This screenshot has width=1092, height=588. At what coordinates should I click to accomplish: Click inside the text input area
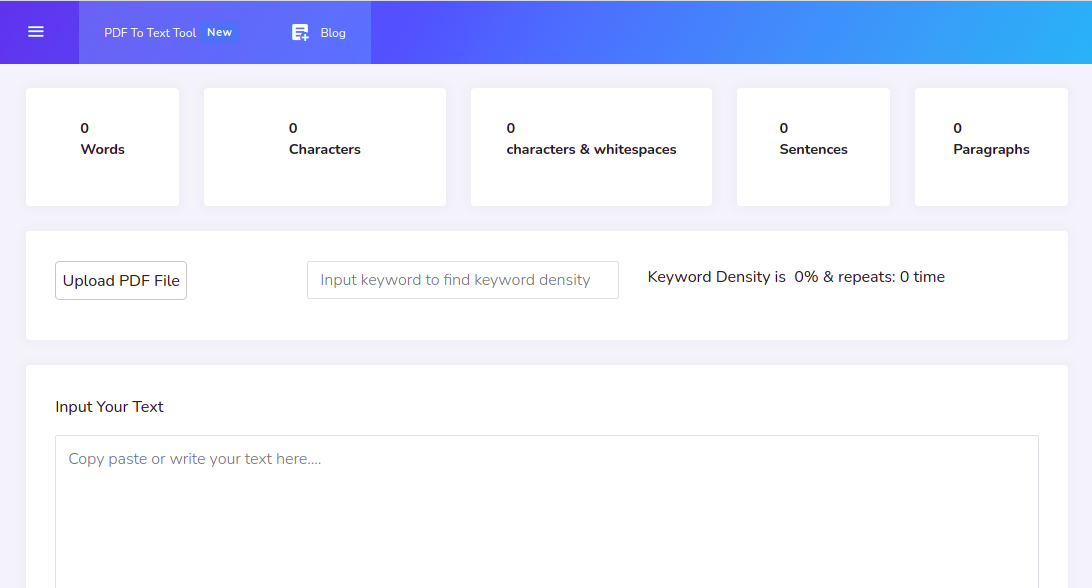[546, 500]
